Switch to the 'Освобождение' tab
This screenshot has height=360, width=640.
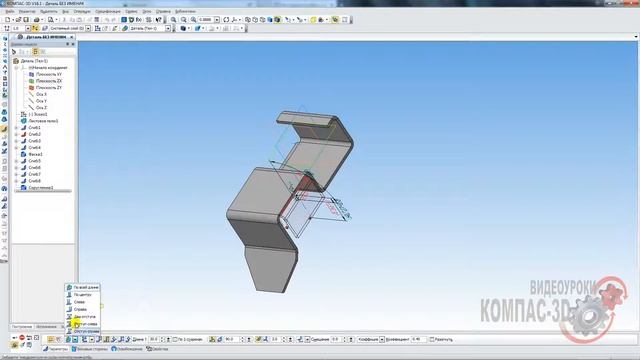(127, 349)
